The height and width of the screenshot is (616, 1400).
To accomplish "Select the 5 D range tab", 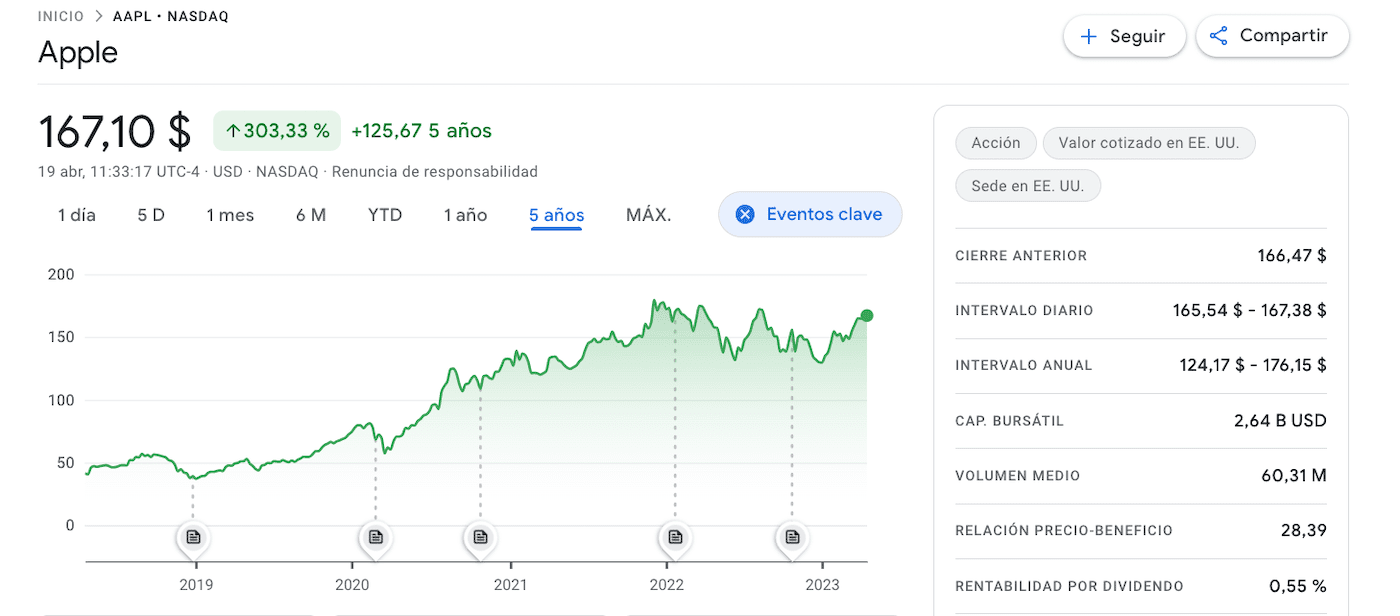I will coord(151,215).
